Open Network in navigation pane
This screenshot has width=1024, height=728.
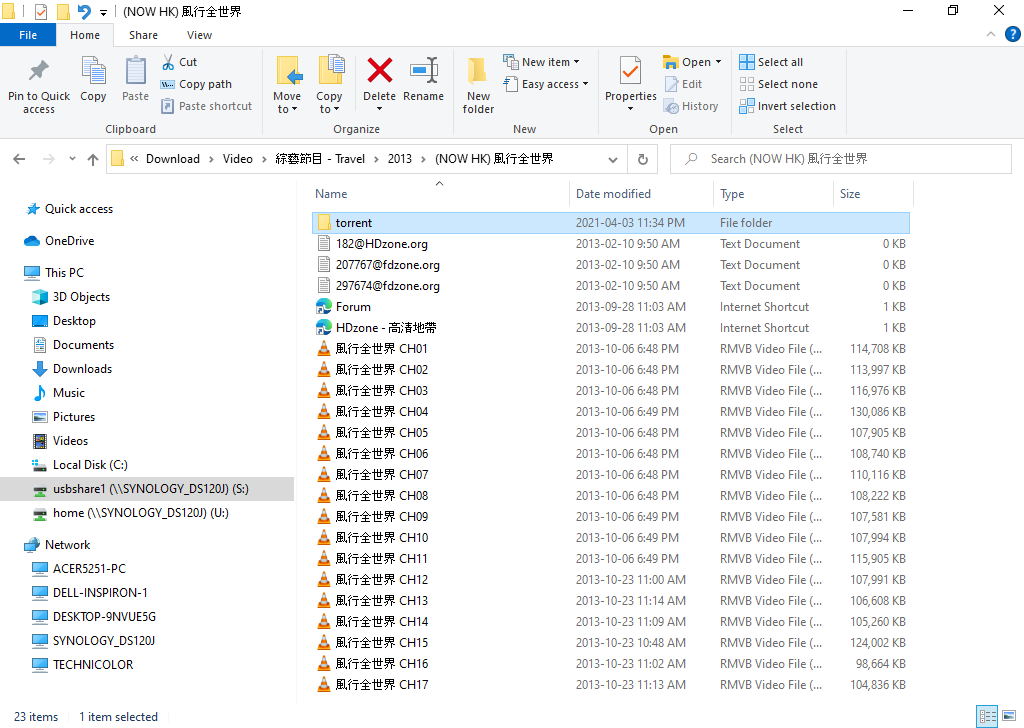(67, 545)
